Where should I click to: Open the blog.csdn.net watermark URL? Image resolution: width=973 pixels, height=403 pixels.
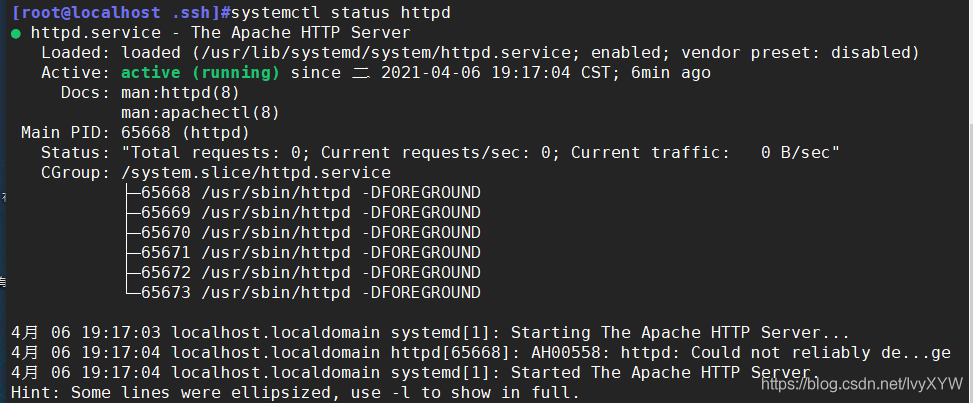click(x=861, y=384)
